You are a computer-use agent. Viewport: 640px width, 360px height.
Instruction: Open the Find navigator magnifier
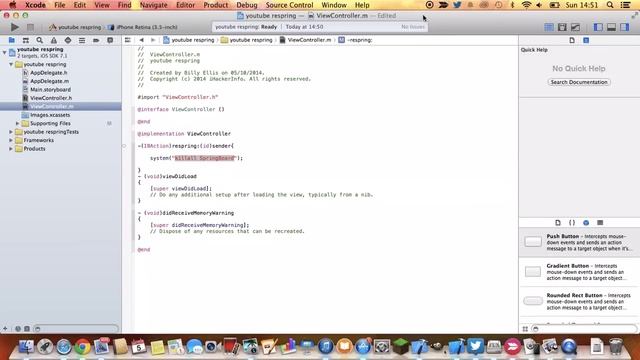40,40
